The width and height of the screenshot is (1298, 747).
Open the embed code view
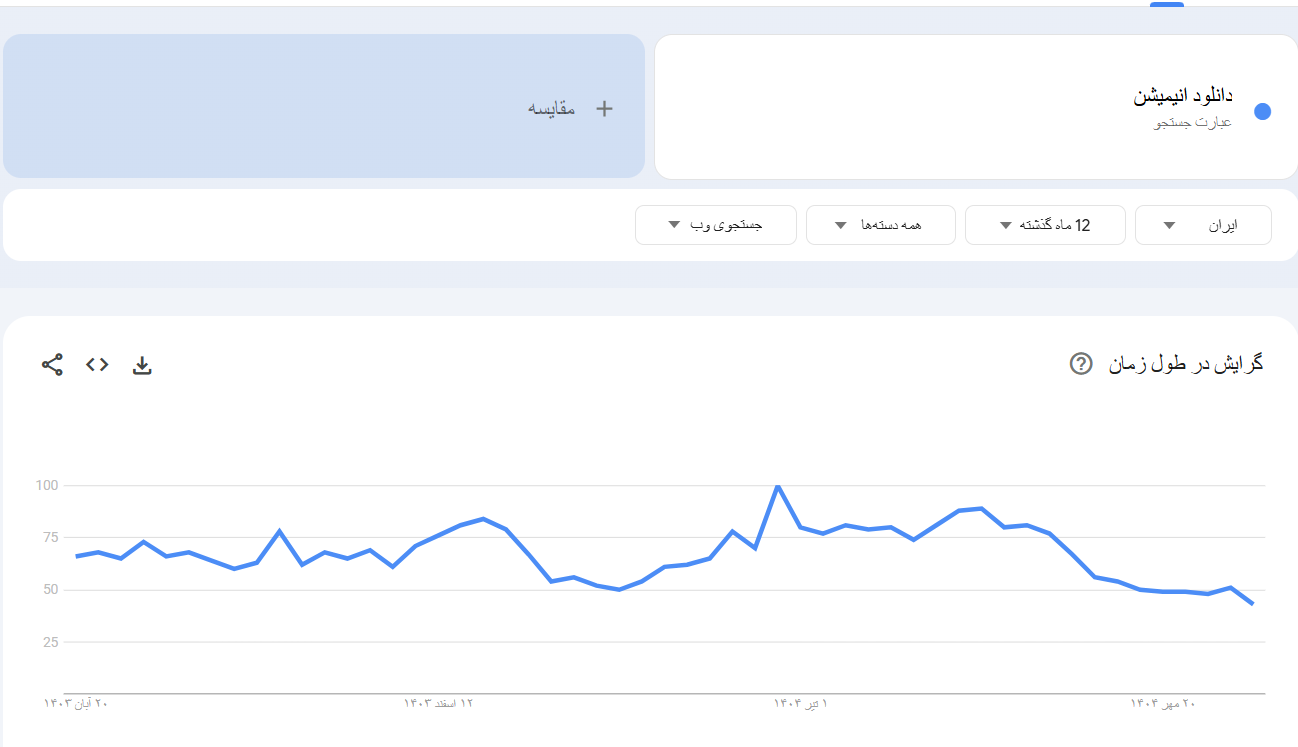96,365
